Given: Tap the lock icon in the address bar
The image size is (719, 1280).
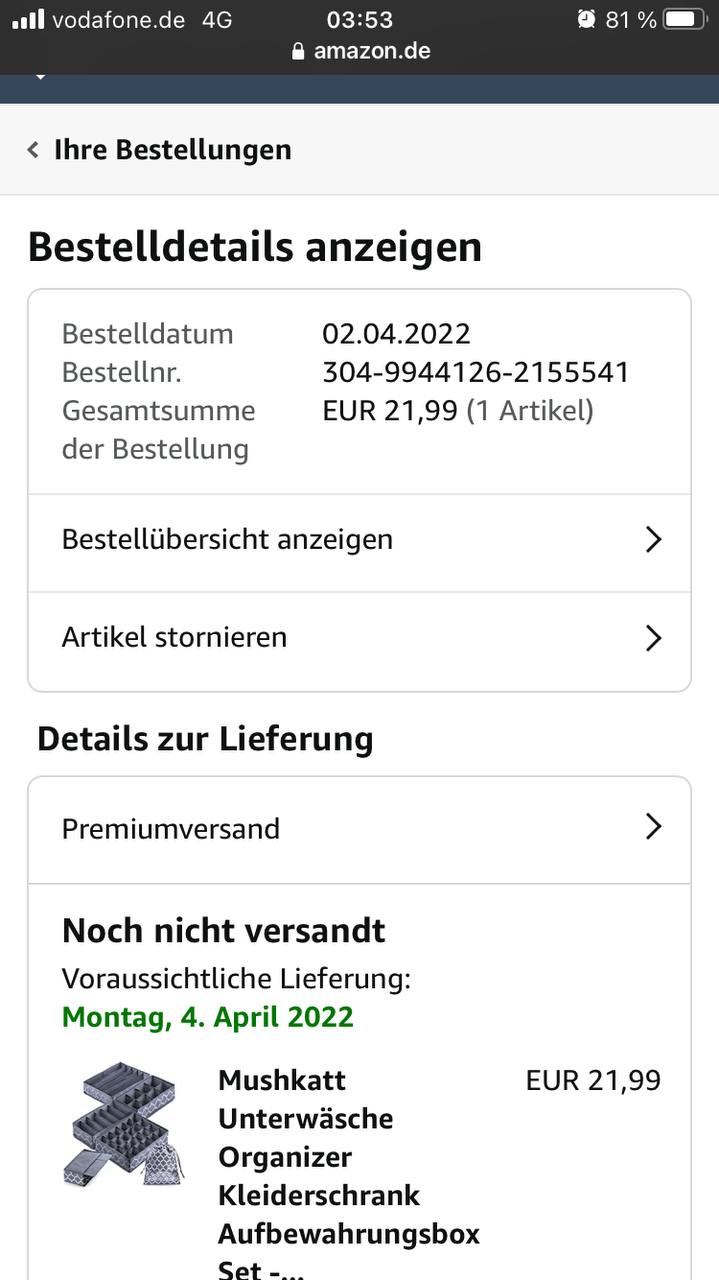Looking at the screenshot, I should pos(298,51).
